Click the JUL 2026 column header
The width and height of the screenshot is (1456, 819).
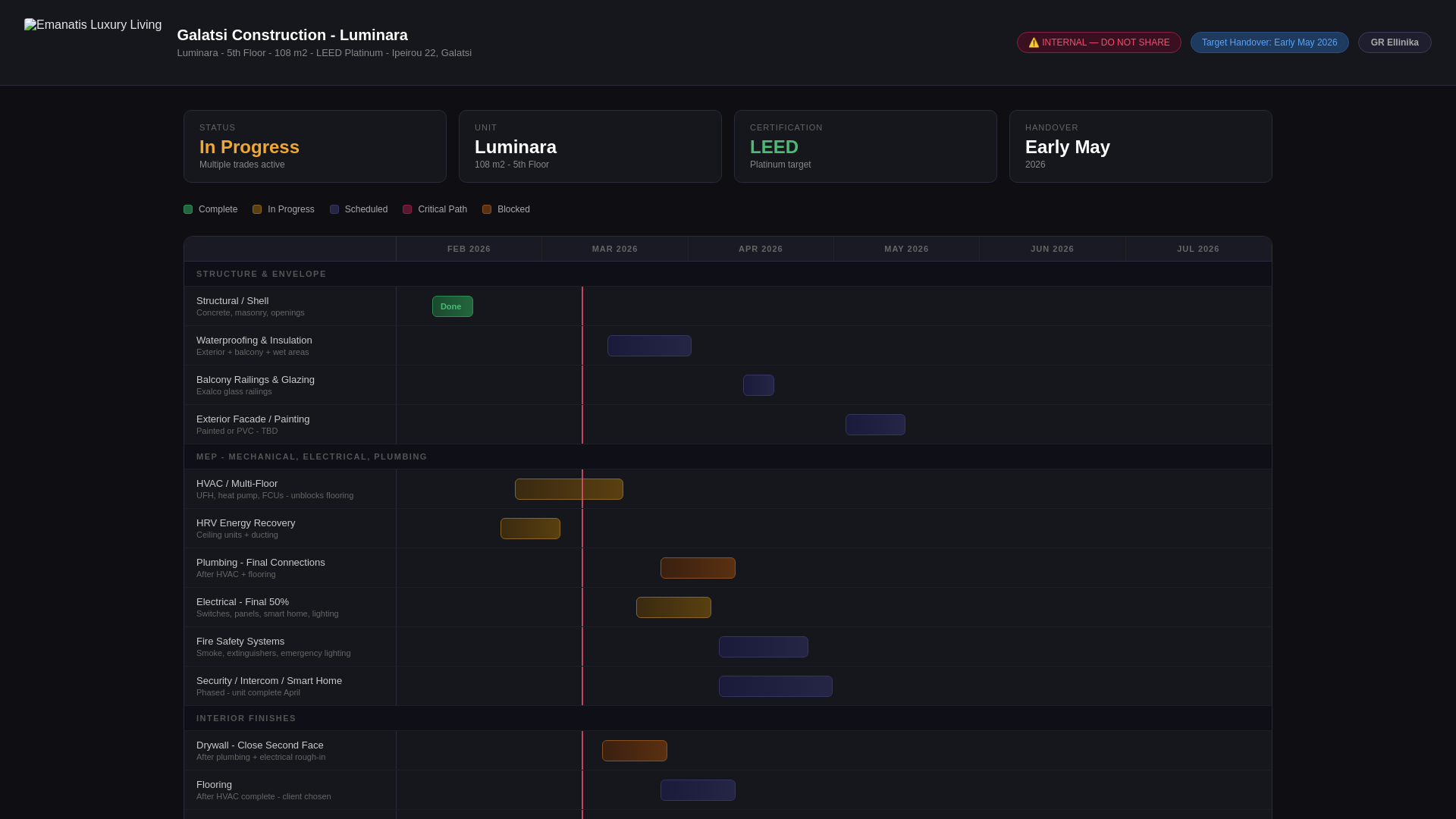[x=1198, y=249]
